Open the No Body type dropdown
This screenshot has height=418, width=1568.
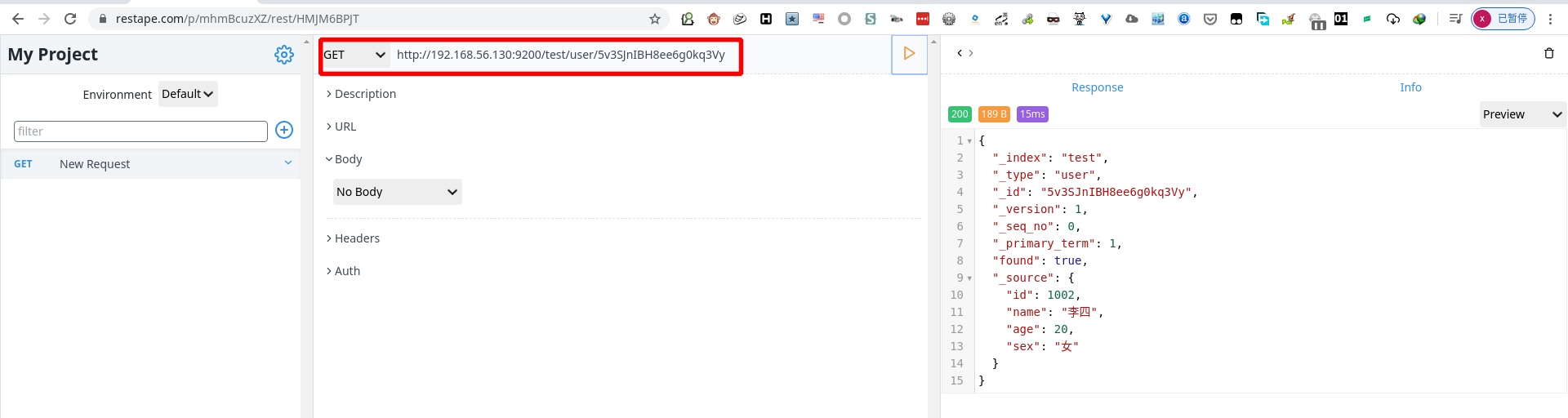398,192
